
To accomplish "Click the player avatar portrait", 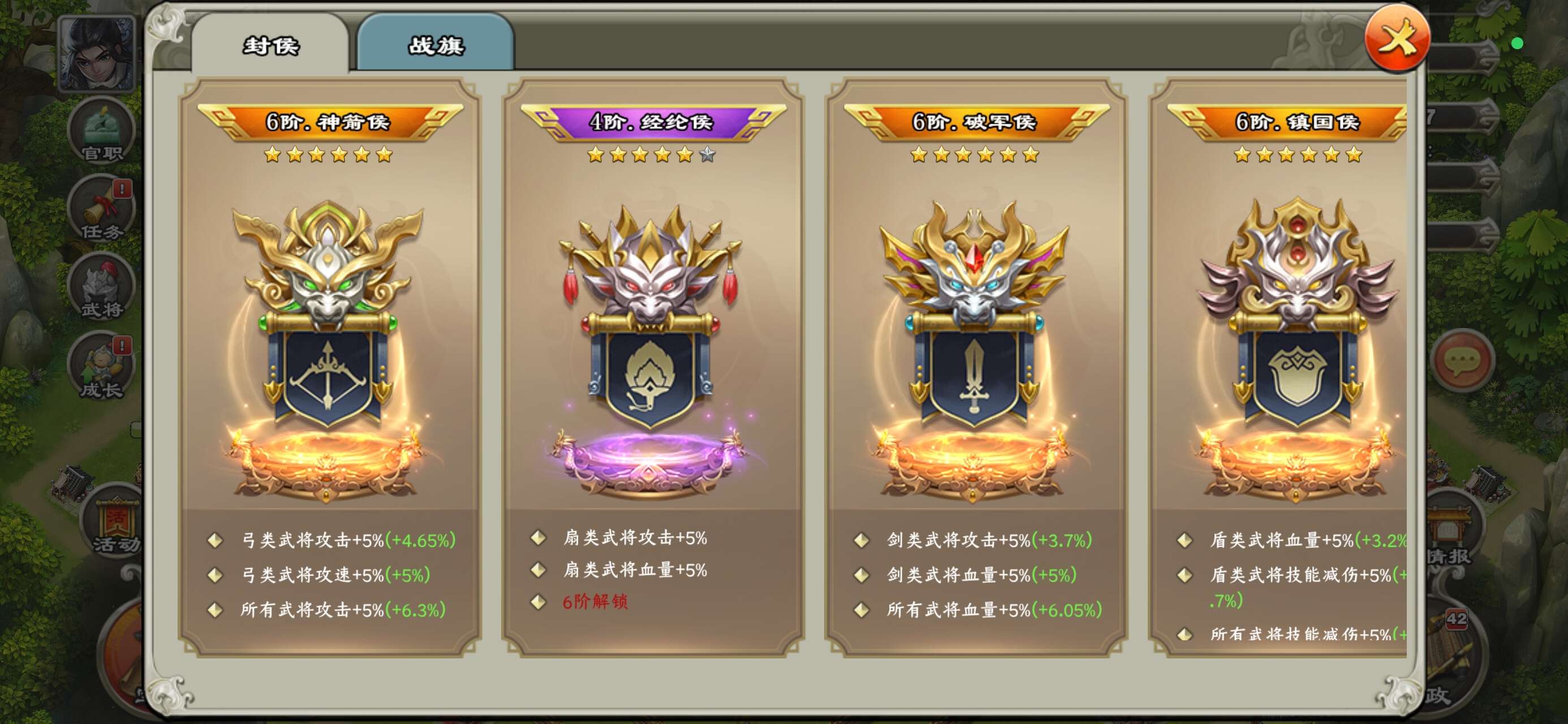I will (96, 54).
